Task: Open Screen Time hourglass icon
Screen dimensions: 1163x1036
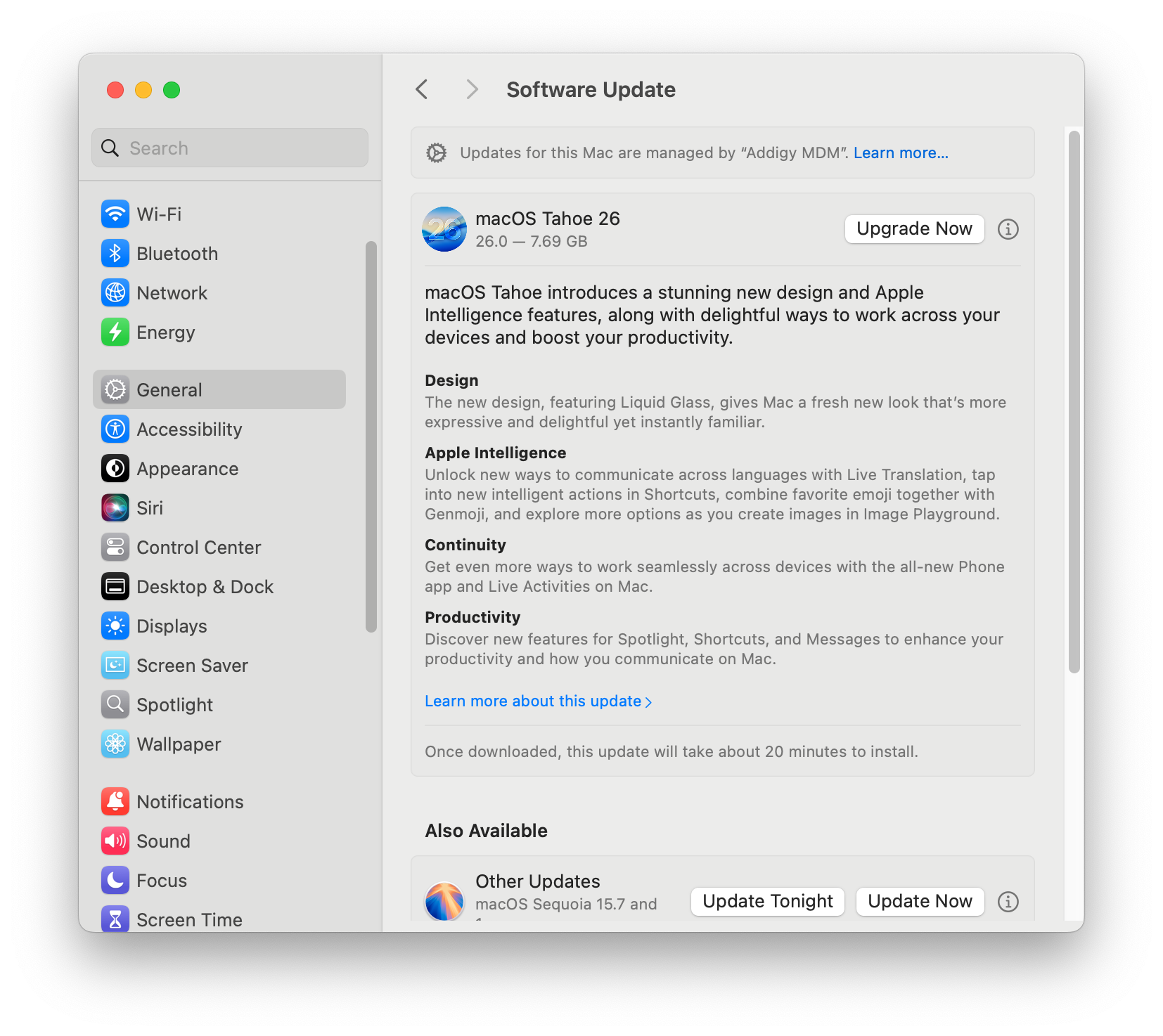Action: [x=115, y=919]
